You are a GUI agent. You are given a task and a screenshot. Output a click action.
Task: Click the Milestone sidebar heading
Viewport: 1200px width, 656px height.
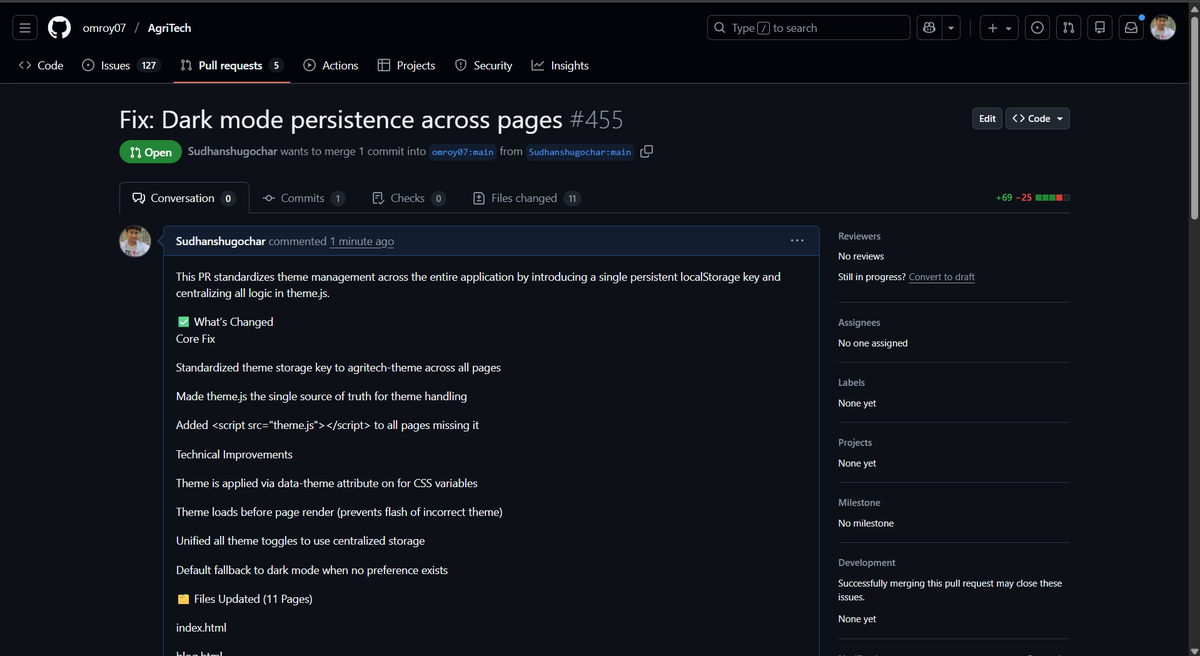[860, 503]
